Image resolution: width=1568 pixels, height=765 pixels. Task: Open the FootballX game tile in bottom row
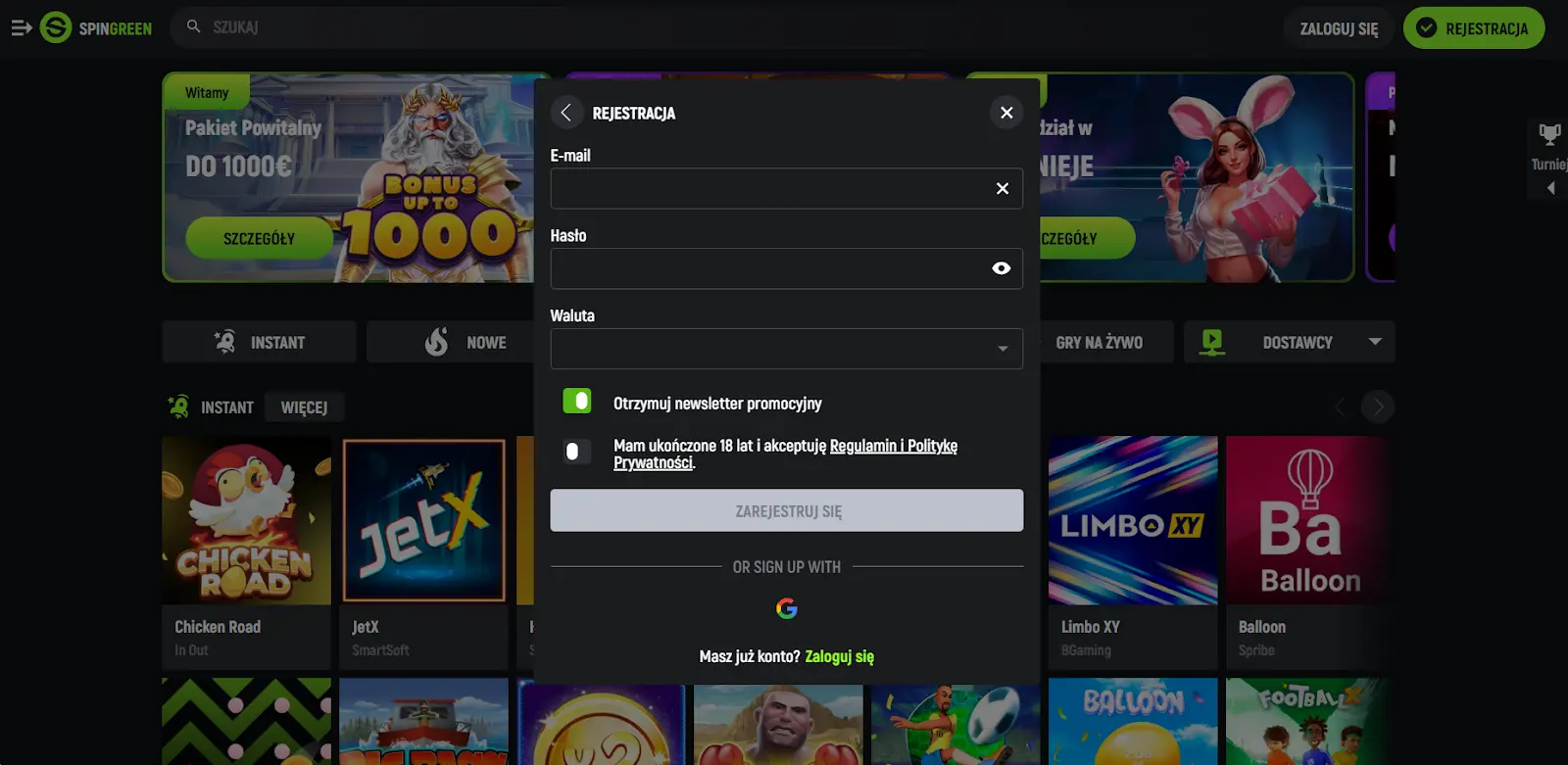(x=1310, y=721)
